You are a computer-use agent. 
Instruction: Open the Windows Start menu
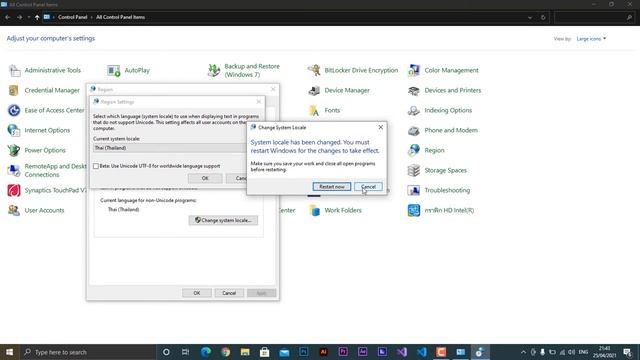pos(9,352)
